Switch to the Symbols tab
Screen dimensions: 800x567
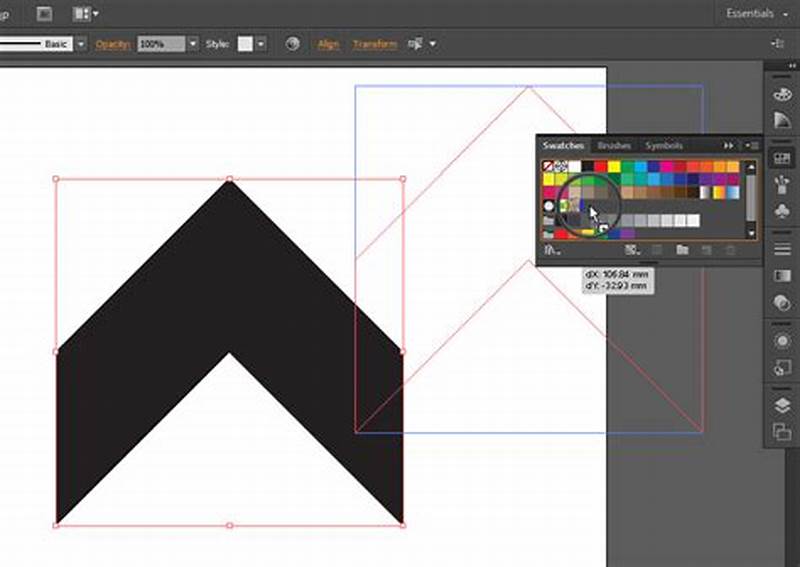[664, 146]
